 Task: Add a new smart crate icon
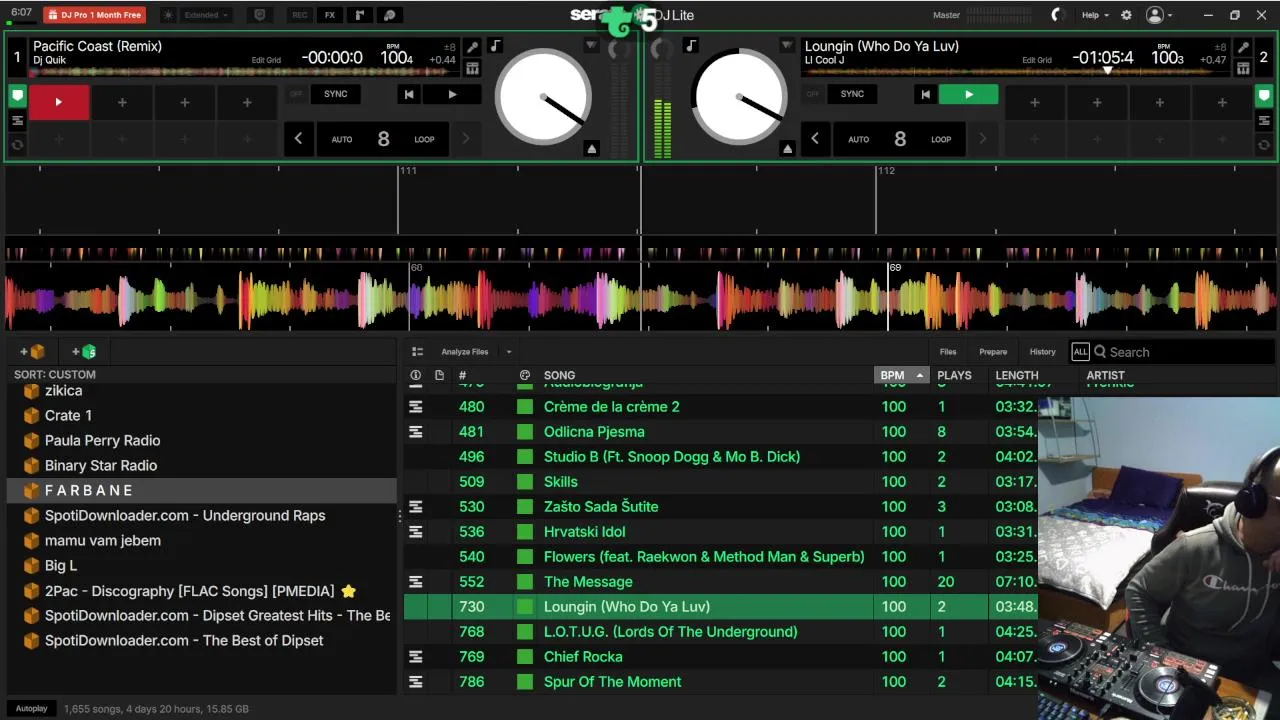(x=84, y=351)
